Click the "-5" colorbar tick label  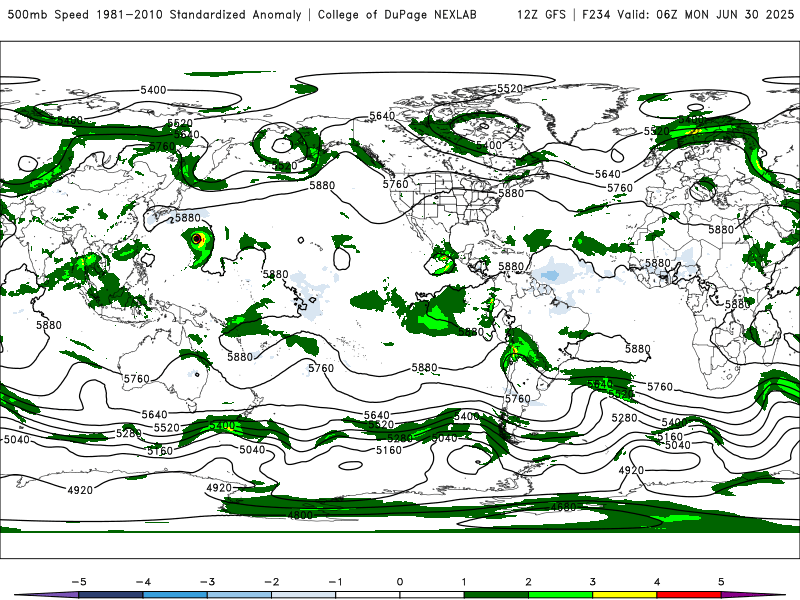(79, 582)
